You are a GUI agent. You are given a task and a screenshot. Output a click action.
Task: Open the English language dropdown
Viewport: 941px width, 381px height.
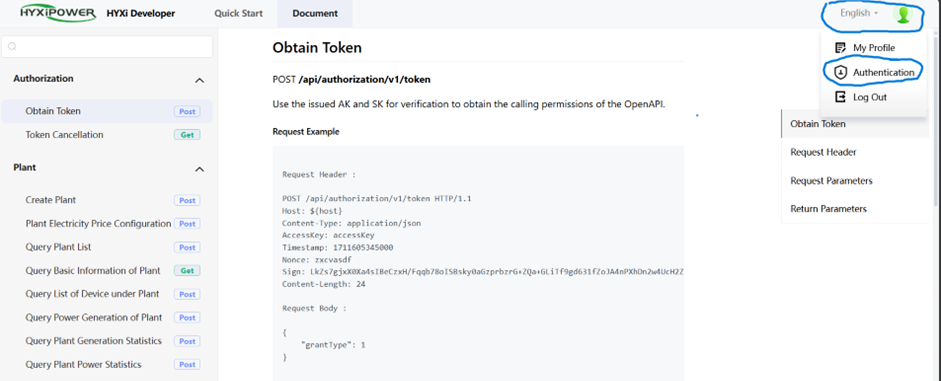(x=859, y=13)
